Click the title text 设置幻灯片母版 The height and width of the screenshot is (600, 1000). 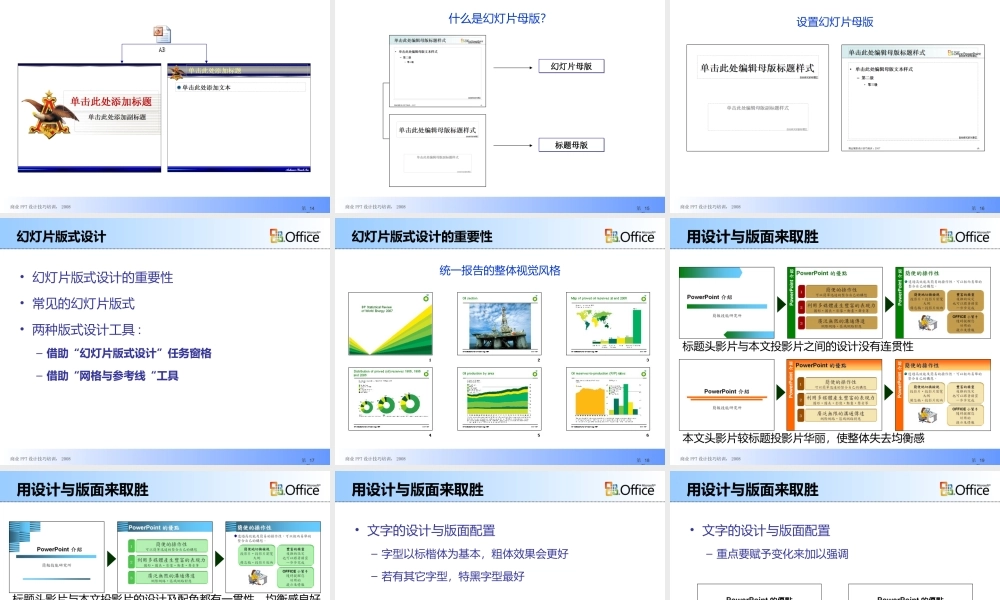[x=835, y=22]
